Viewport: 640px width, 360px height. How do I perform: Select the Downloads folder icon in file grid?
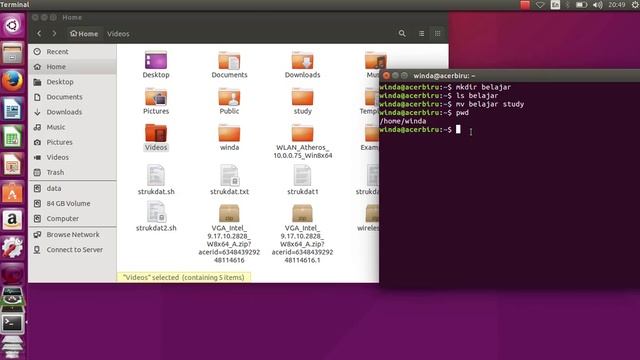pos(302,60)
